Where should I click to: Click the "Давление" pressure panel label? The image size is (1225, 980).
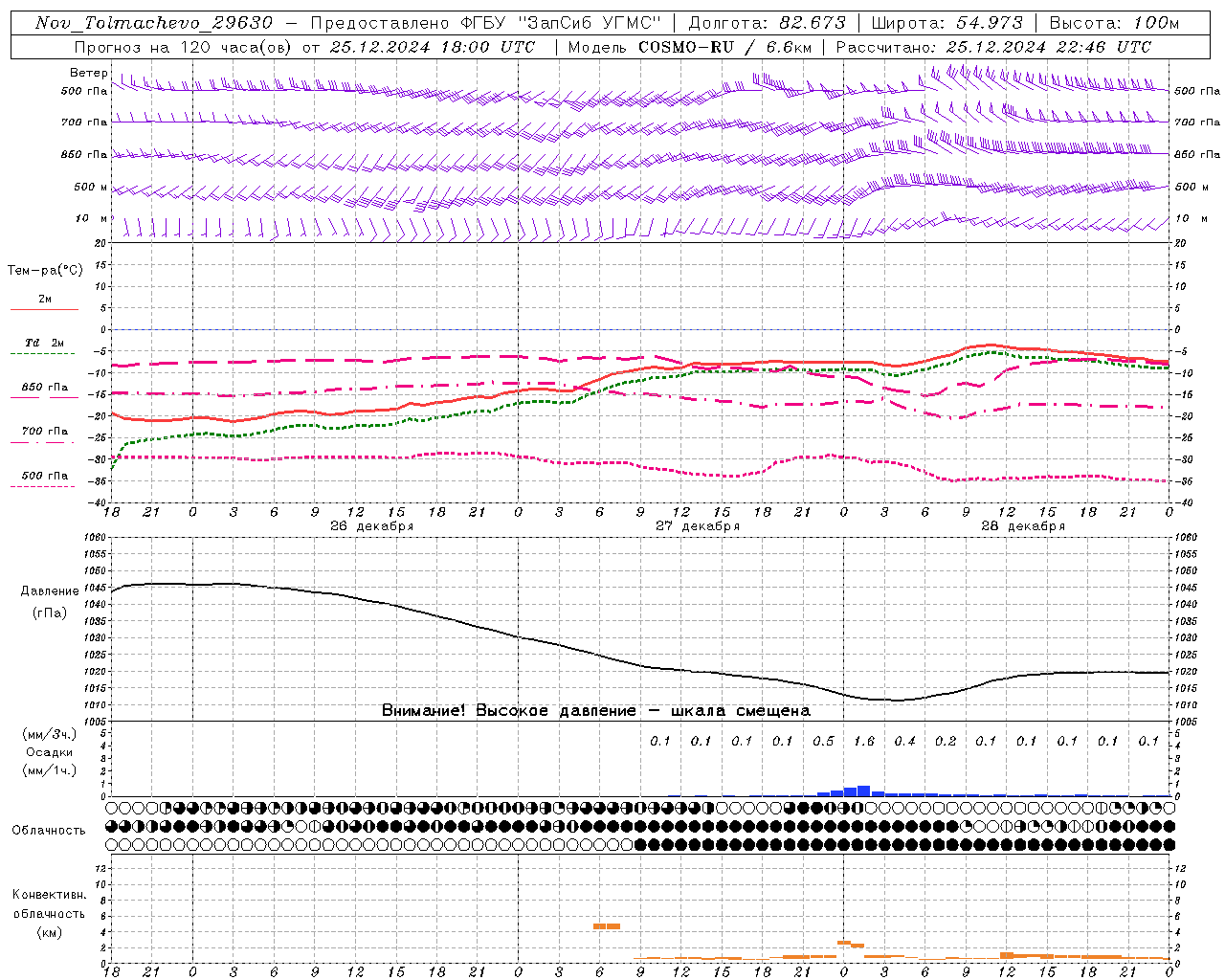pos(50,591)
